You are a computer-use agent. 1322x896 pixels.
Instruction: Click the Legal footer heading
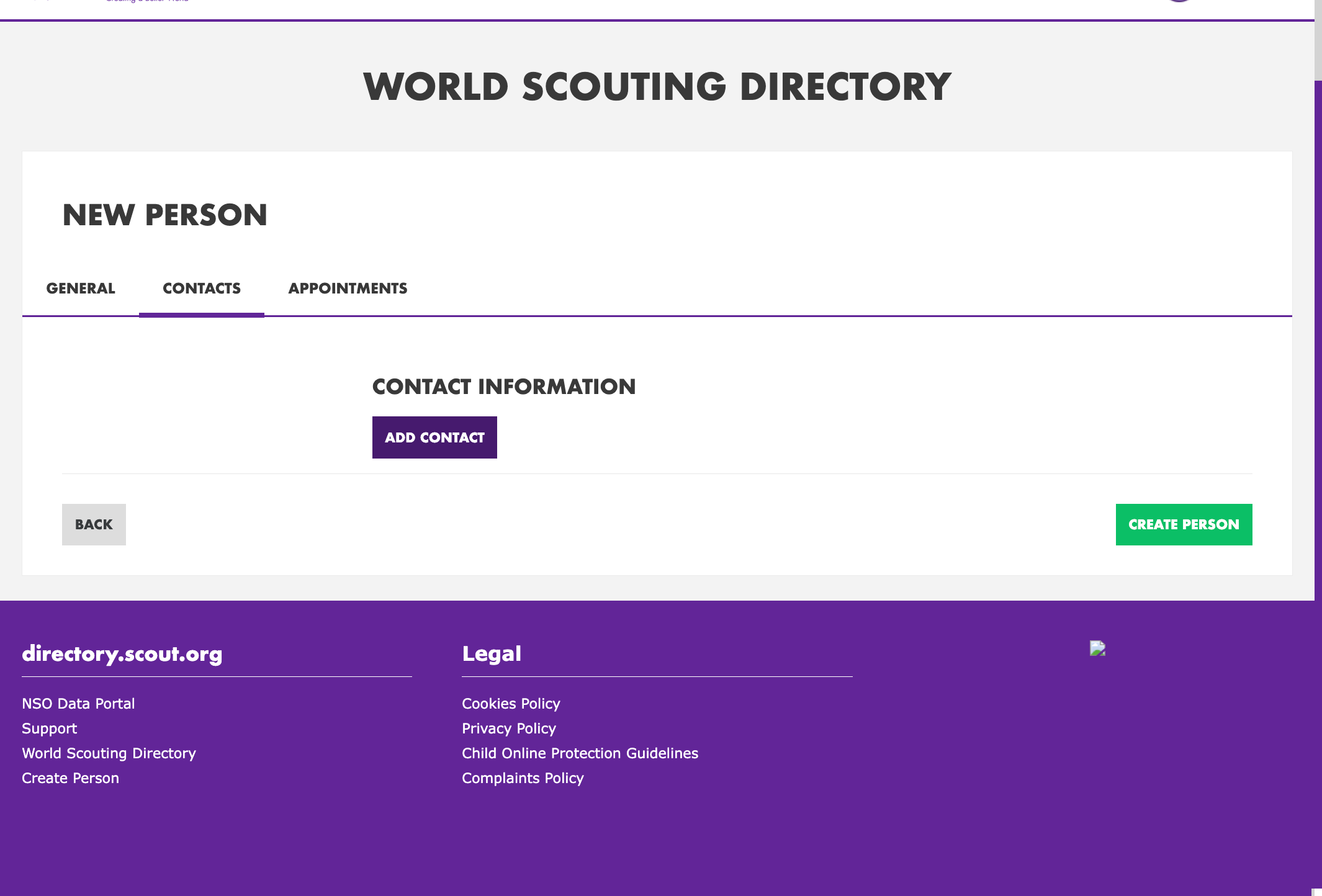click(x=492, y=653)
